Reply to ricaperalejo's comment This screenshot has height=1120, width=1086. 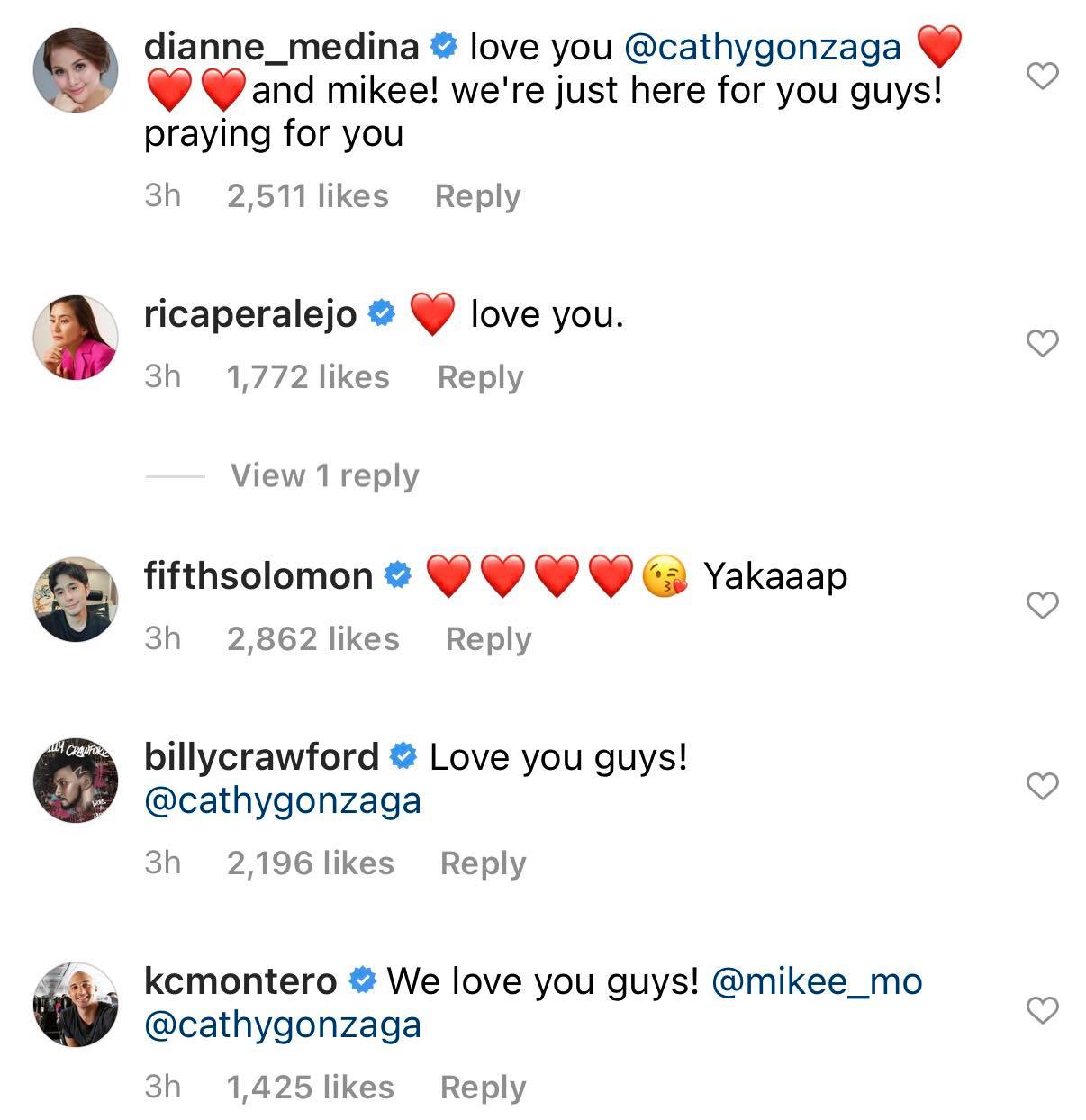coord(480,377)
